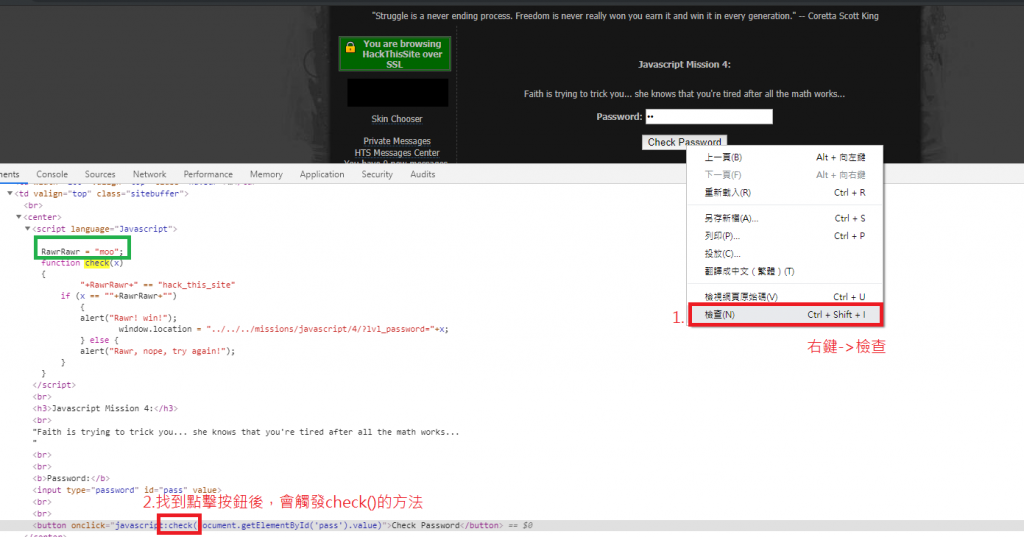Collapse the td sitebuffer node

(x=9, y=193)
